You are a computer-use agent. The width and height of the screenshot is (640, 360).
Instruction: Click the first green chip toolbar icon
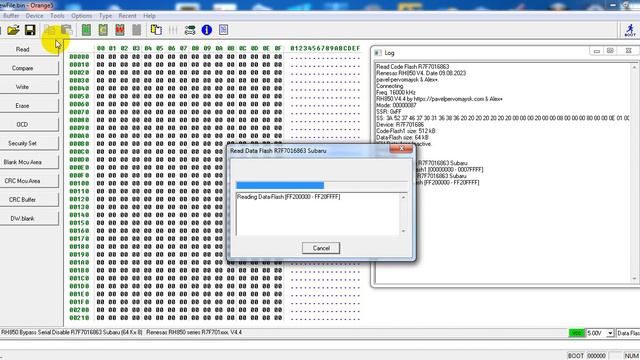click(86, 30)
